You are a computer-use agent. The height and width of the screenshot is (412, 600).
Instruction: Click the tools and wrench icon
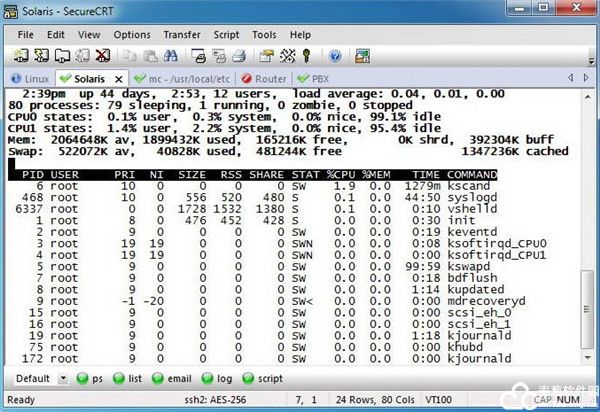tap(287, 57)
